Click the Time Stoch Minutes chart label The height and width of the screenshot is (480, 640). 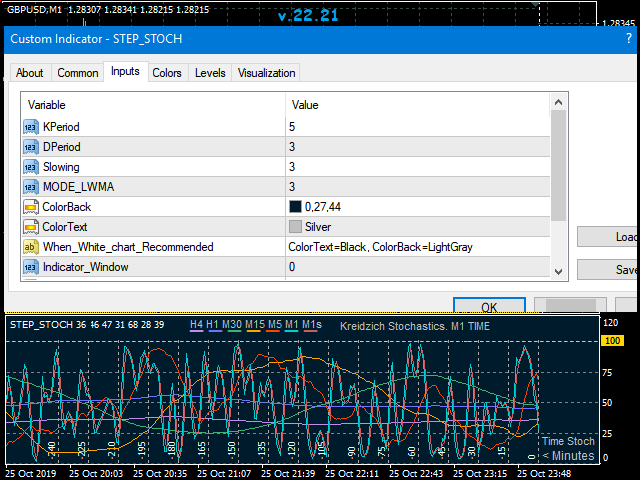pyautogui.click(x=567, y=448)
